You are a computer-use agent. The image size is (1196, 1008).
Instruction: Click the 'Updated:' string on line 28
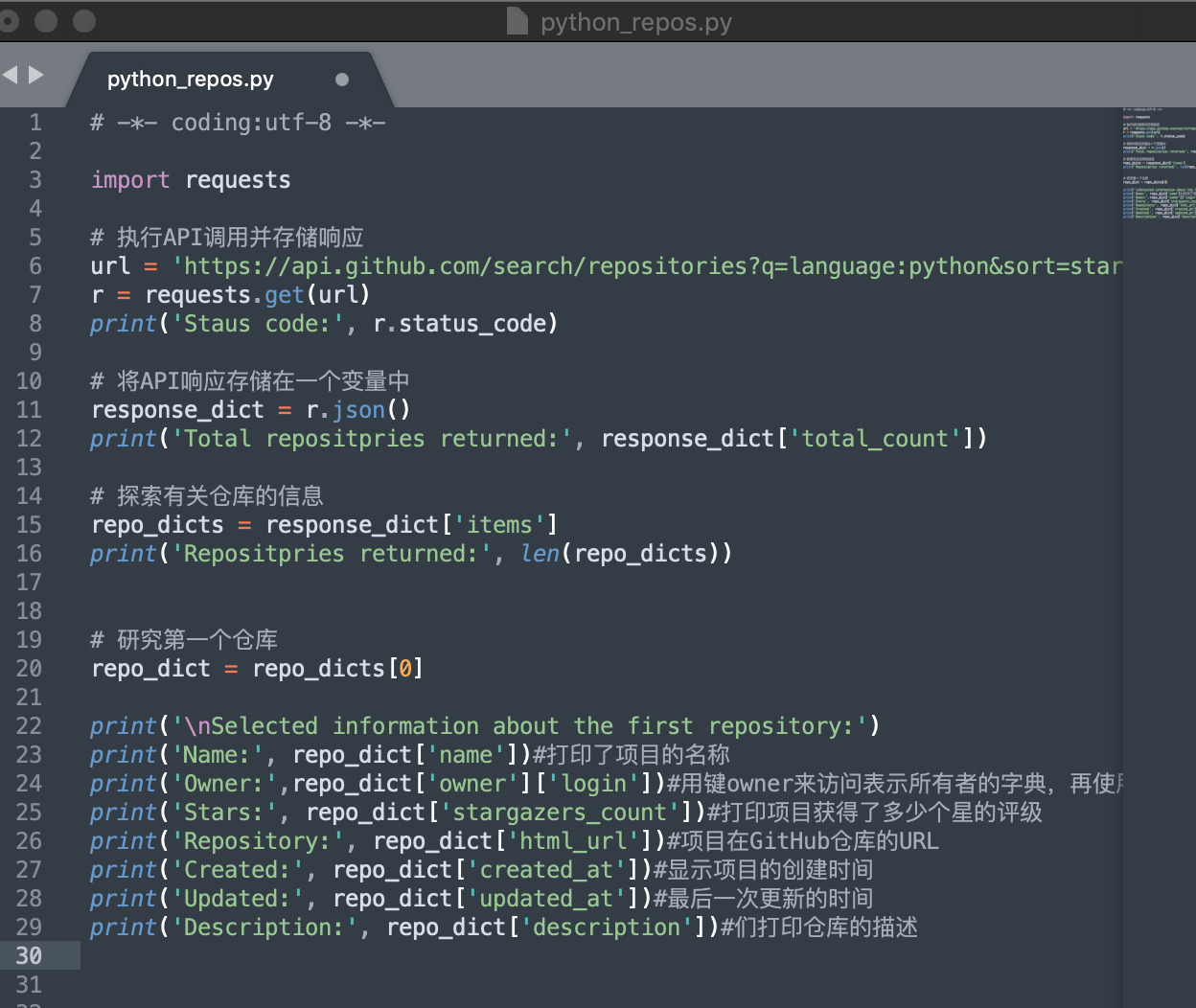[238, 899]
